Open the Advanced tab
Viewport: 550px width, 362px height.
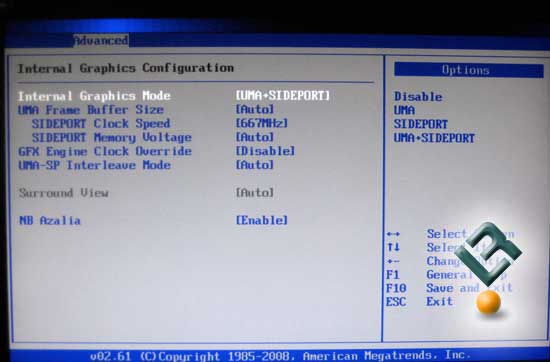pos(101,41)
